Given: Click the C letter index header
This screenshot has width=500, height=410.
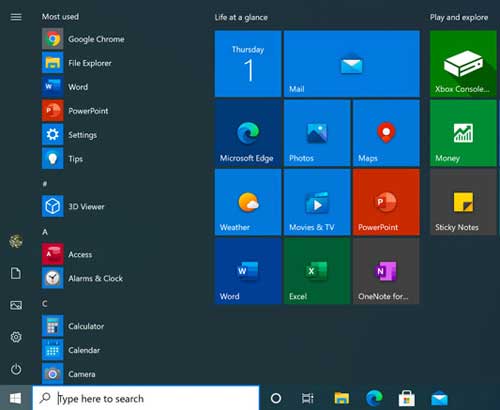Looking at the screenshot, I should coord(45,303).
